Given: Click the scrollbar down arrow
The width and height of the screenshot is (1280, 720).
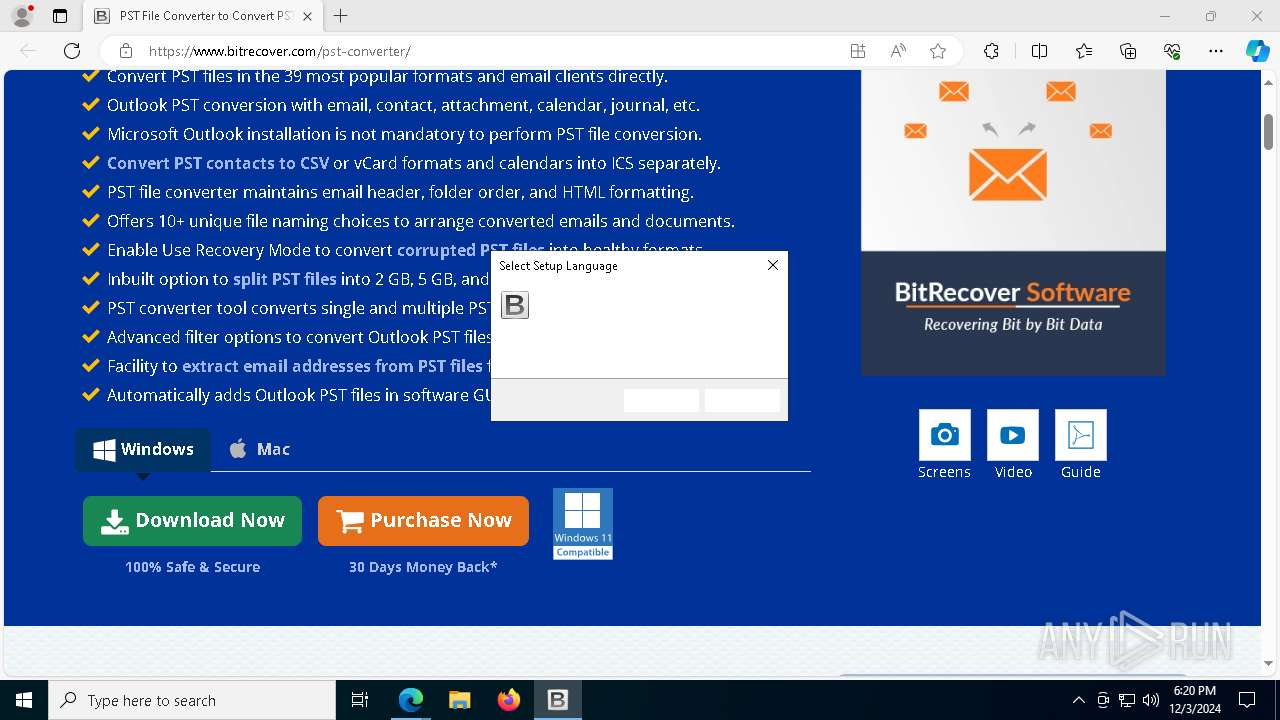Looking at the screenshot, I should (1269, 663).
